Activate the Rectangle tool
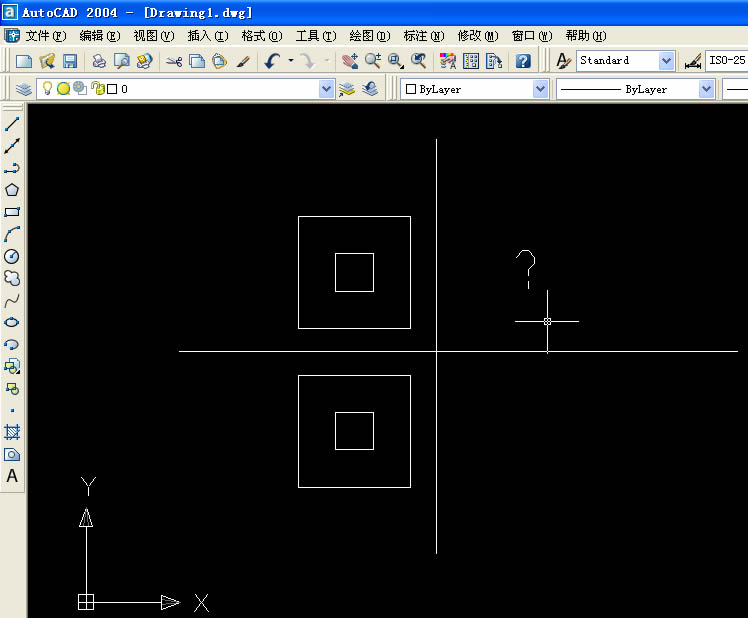Viewport: 748px width, 618px height. [x=12, y=212]
